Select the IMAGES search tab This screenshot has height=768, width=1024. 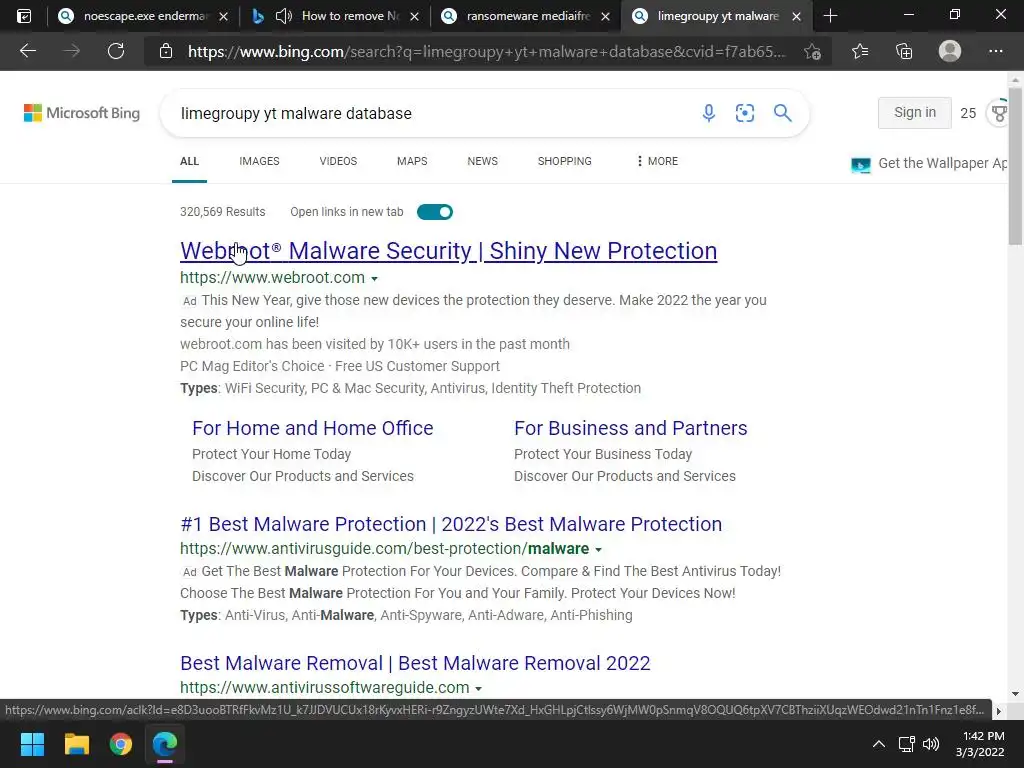259,161
